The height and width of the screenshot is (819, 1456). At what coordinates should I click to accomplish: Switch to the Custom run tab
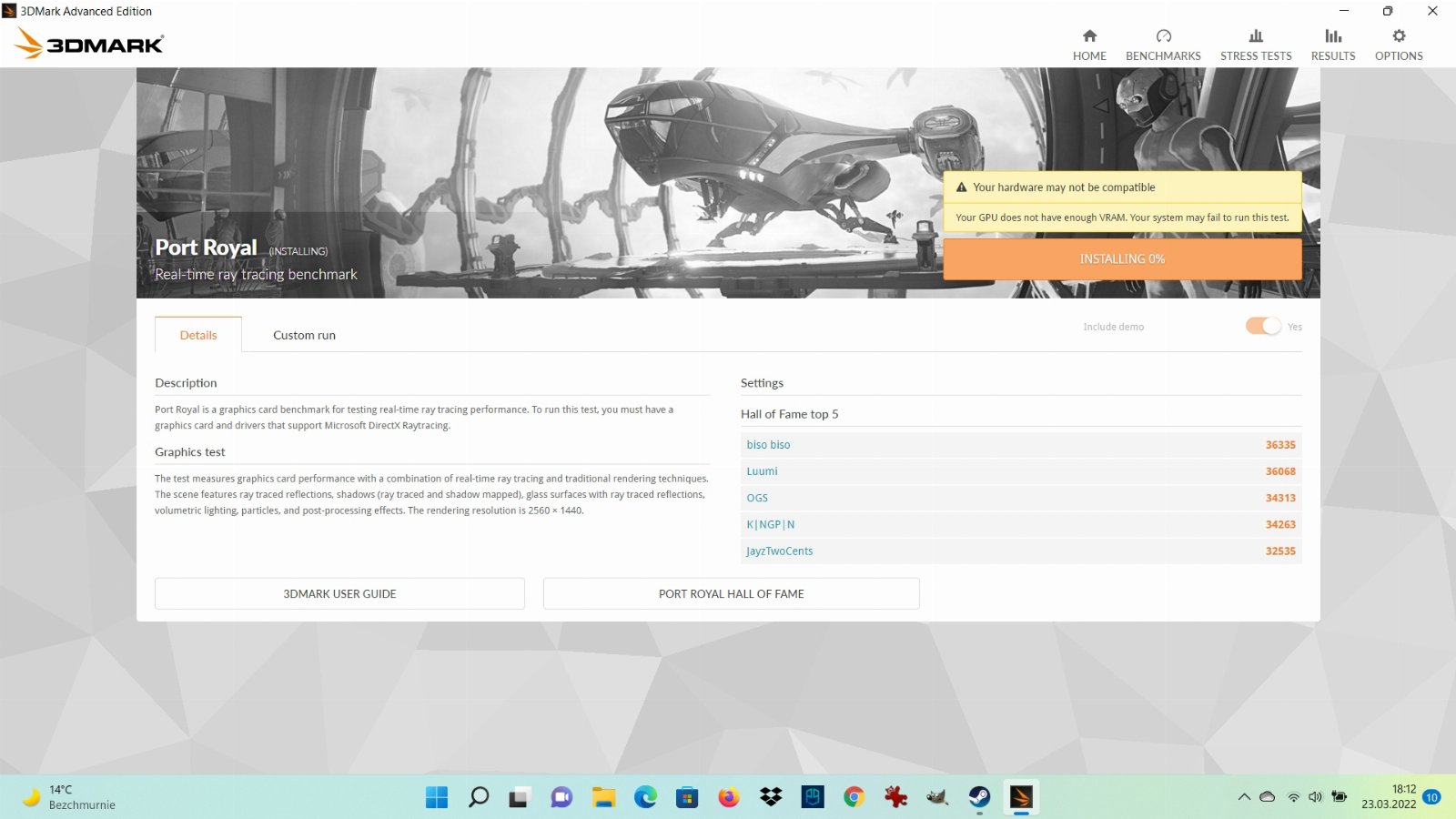click(304, 335)
